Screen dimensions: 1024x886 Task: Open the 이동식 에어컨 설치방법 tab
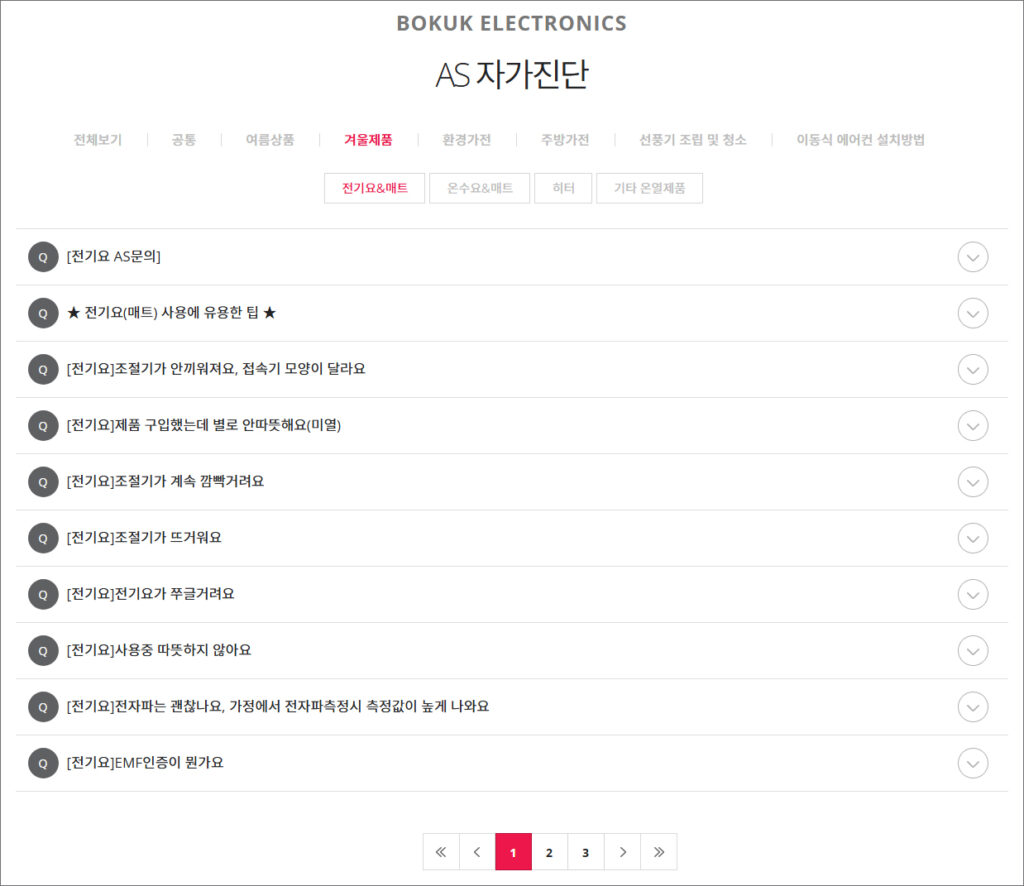860,140
